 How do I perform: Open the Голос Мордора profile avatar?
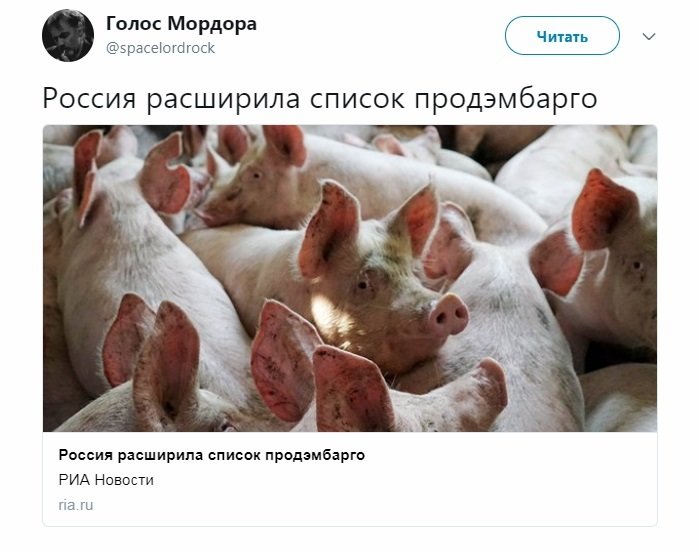[x=68, y=36]
